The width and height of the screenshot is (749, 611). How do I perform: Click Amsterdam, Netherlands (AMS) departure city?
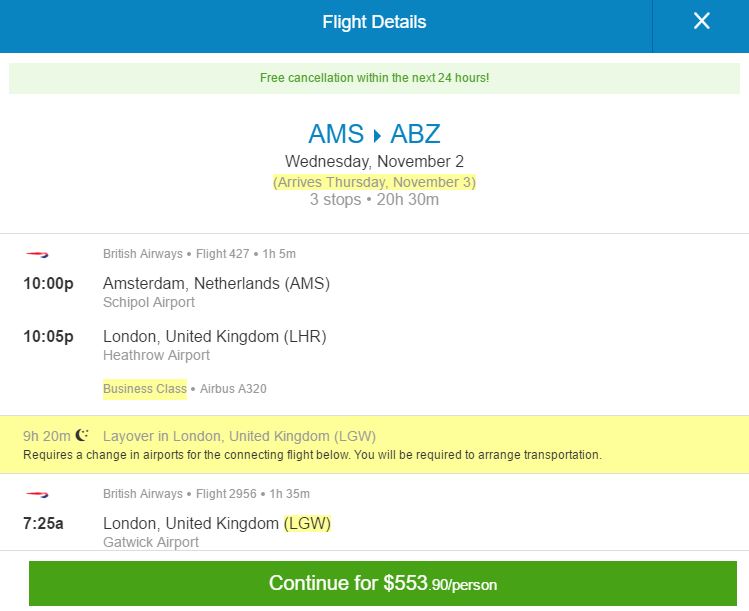point(216,284)
